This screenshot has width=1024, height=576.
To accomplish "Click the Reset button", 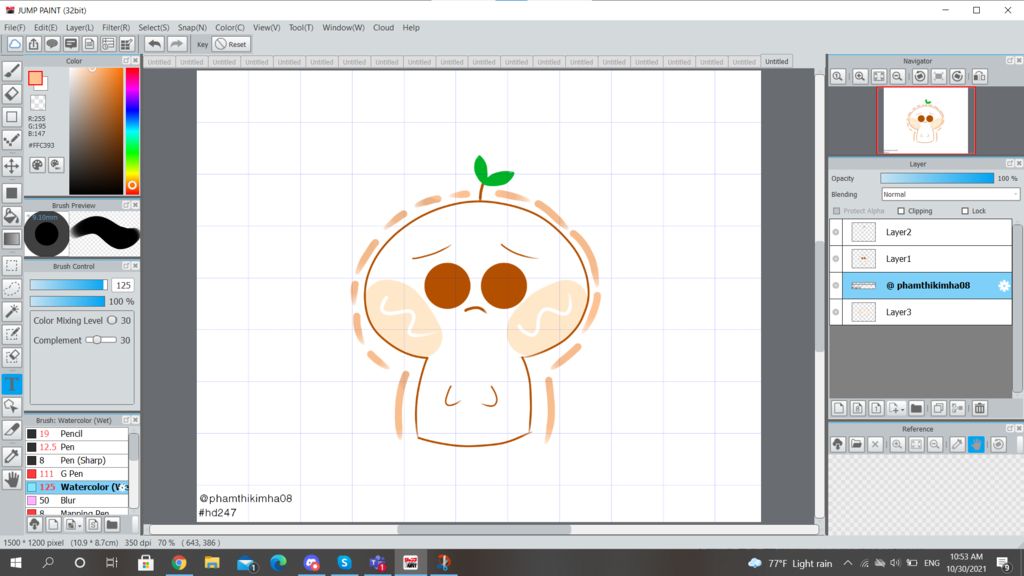I will [231, 44].
